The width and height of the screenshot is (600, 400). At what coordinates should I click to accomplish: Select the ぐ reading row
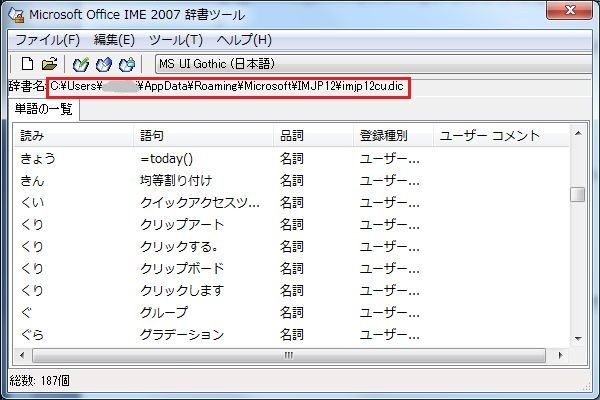click(26, 312)
